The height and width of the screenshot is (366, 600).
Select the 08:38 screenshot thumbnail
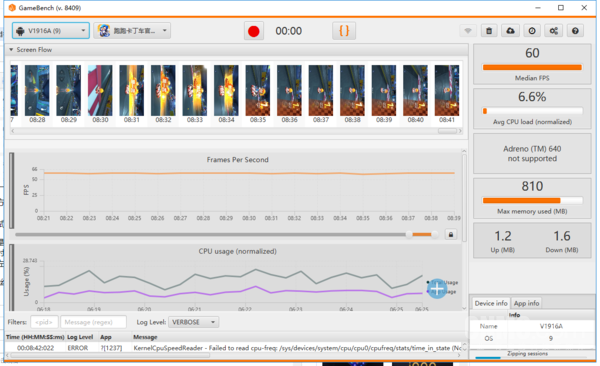352,90
